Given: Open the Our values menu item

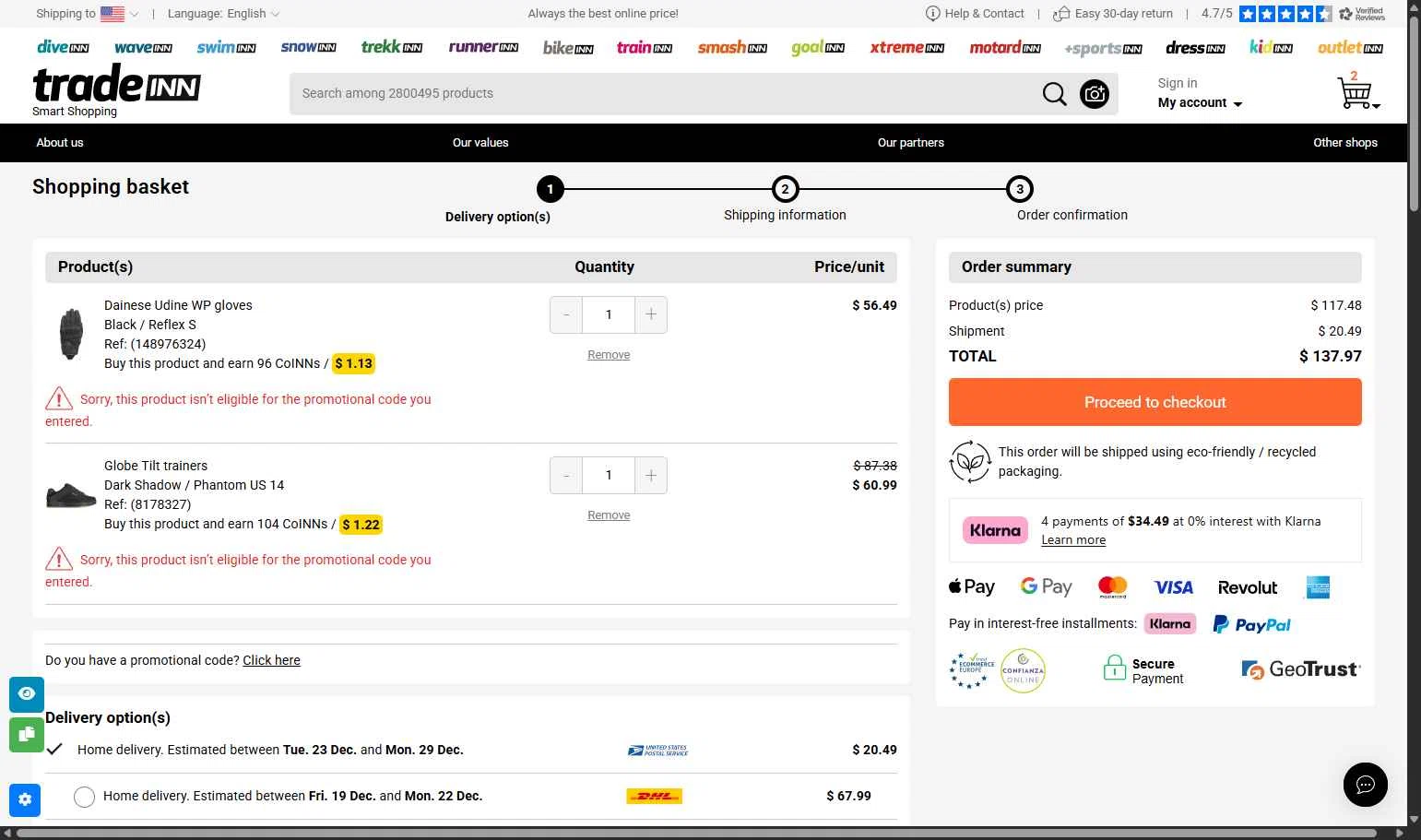Looking at the screenshot, I should point(480,142).
